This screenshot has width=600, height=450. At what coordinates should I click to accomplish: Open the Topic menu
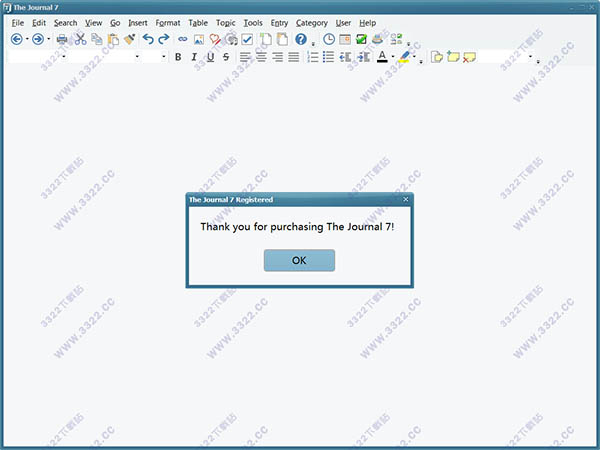[x=225, y=23]
